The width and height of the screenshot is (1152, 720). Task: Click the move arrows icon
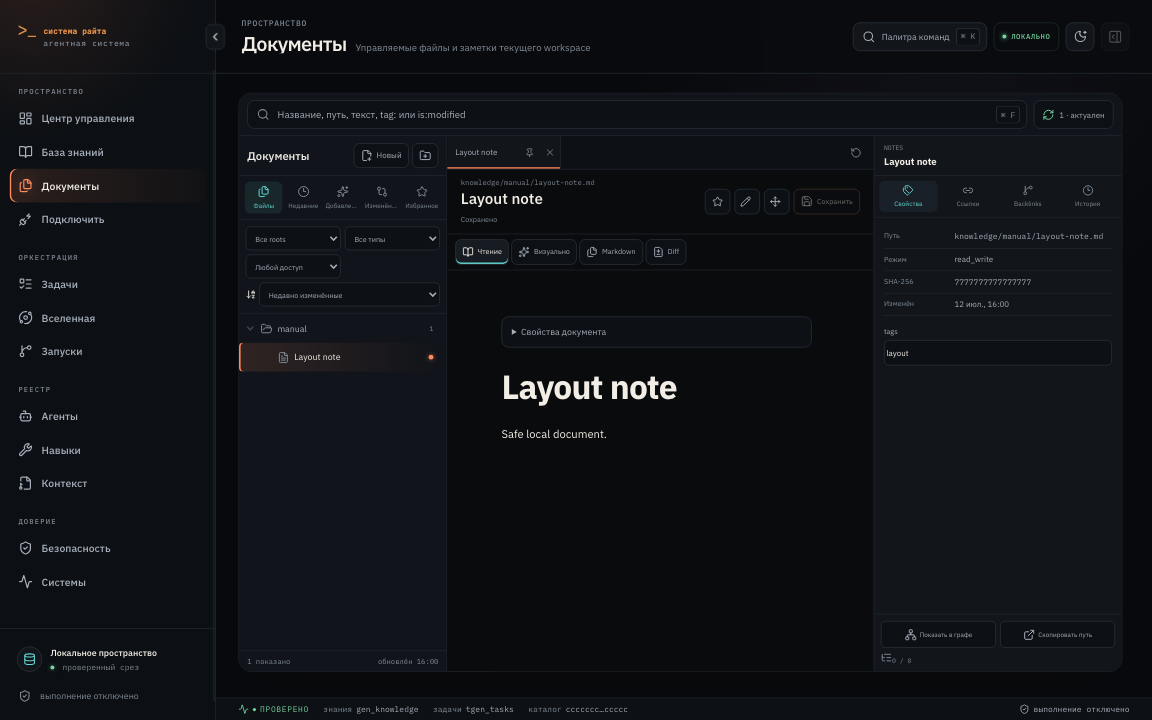[776, 201]
